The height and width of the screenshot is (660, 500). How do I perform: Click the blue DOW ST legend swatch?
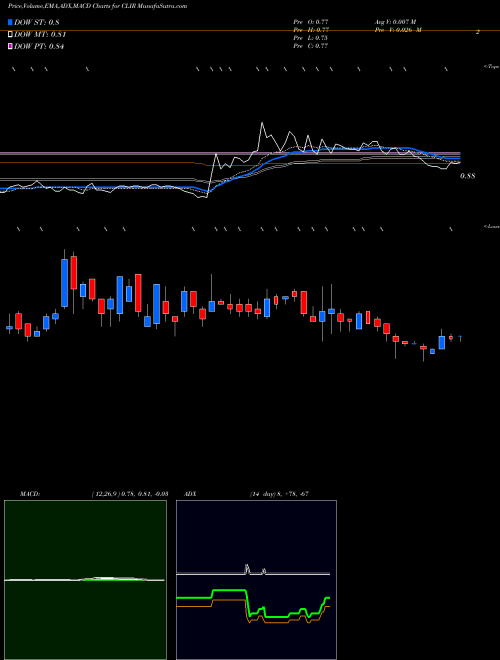tap(10, 22)
